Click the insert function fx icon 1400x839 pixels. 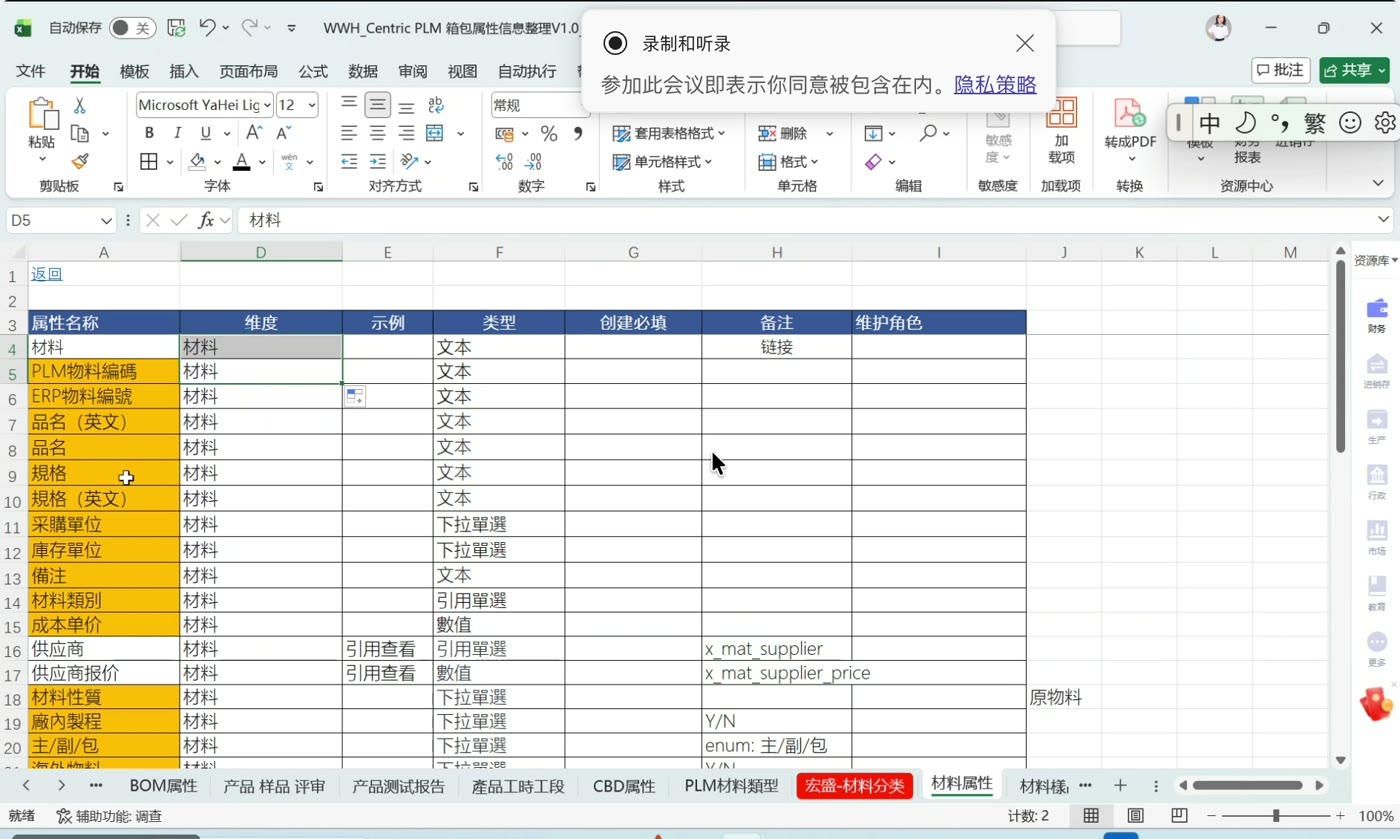[x=206, y=220]
